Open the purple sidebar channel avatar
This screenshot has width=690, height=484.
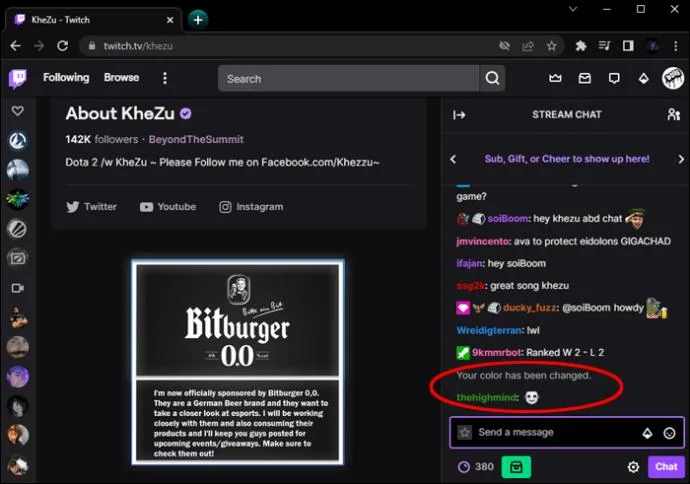point(18,377)
